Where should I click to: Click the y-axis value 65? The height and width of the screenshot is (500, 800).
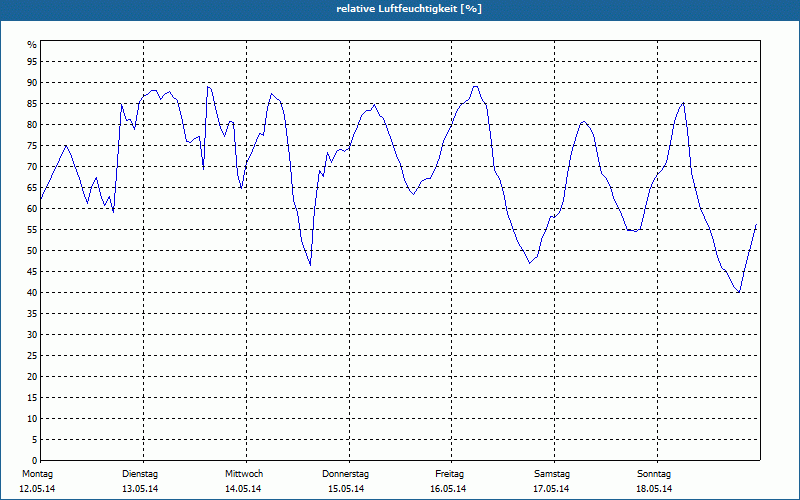tap(32, 187)
